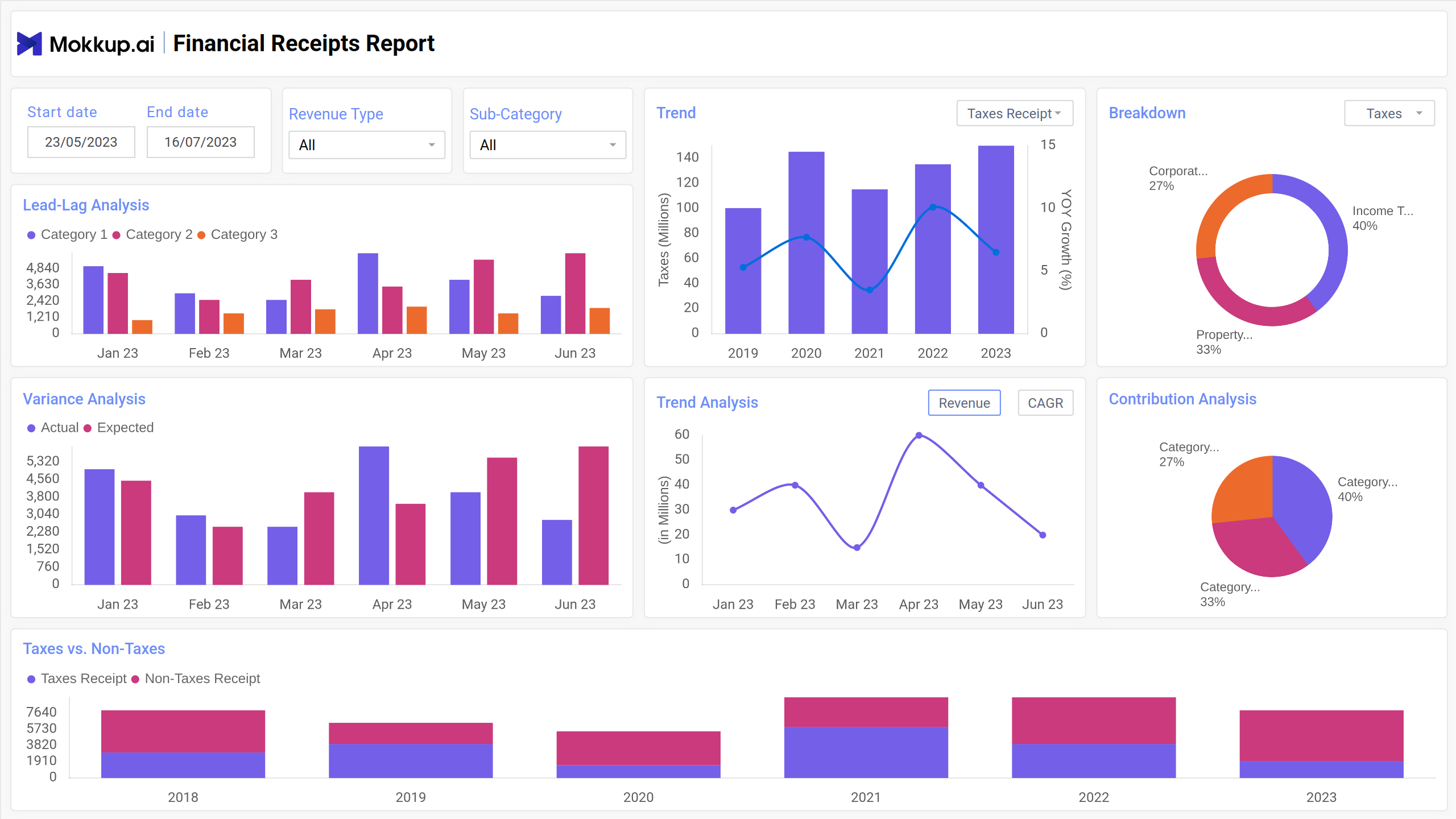Click the Lead-Lag Analysis title

[x=86, y=205]
